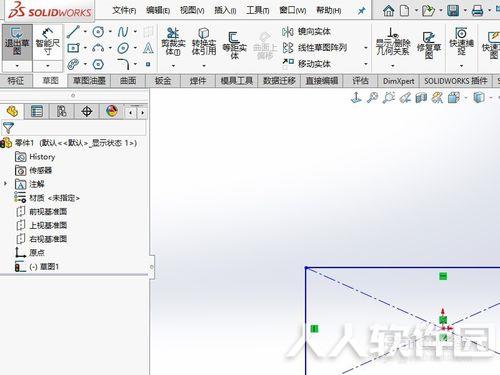500x375 pixels.
Task: Open dropdown under Smart Dimension button
Action: point(48,66)
